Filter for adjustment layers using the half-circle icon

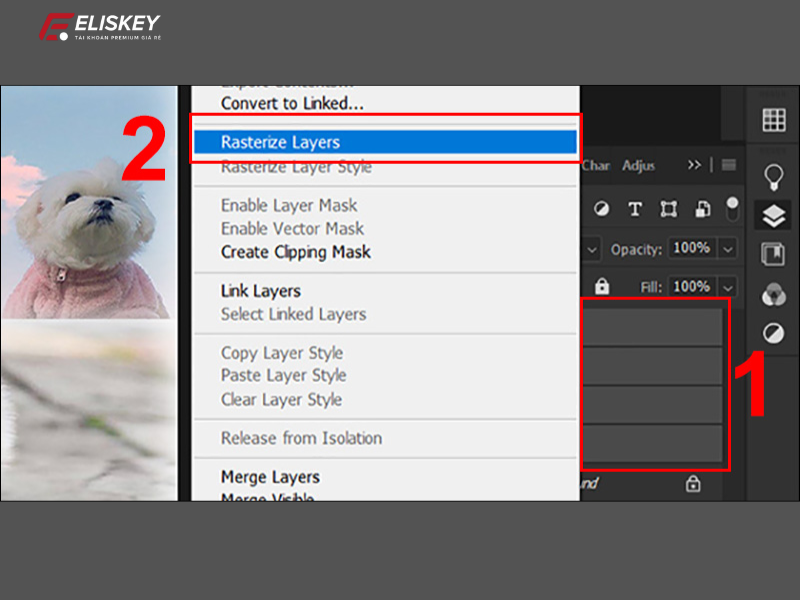(604, 209)
